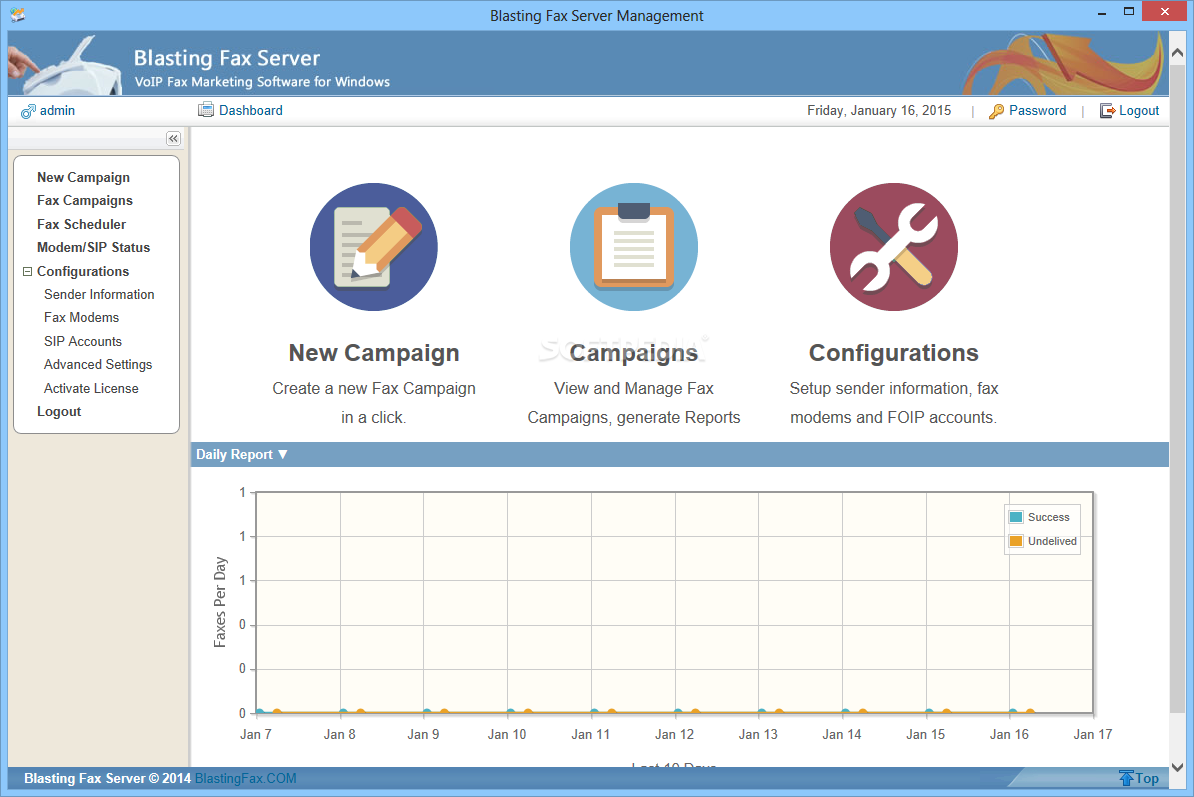Minimize the Blasting Fax Server window
The width and height of the screenshot is (1194, 797).
[x=1102, y=12]
